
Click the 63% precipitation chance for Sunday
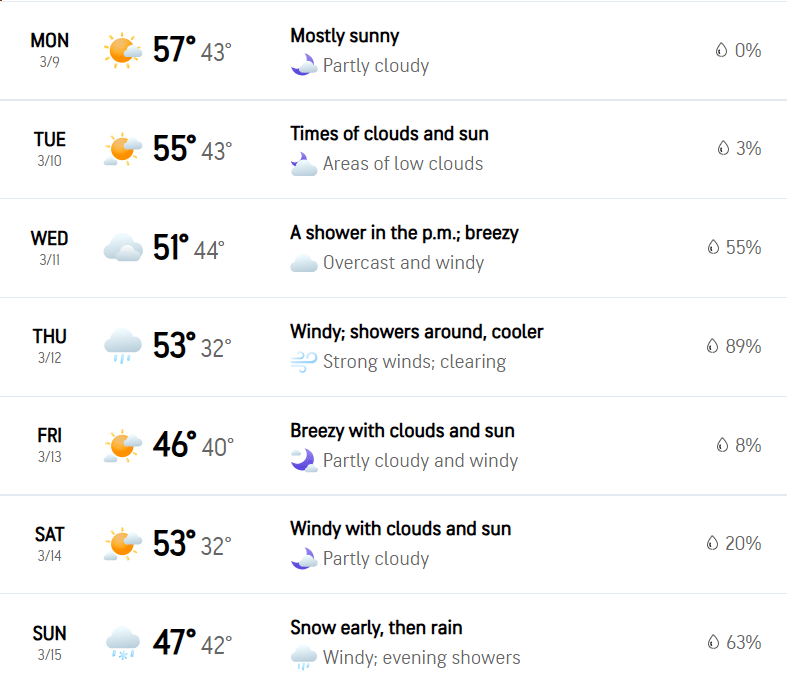pos(743,642)
